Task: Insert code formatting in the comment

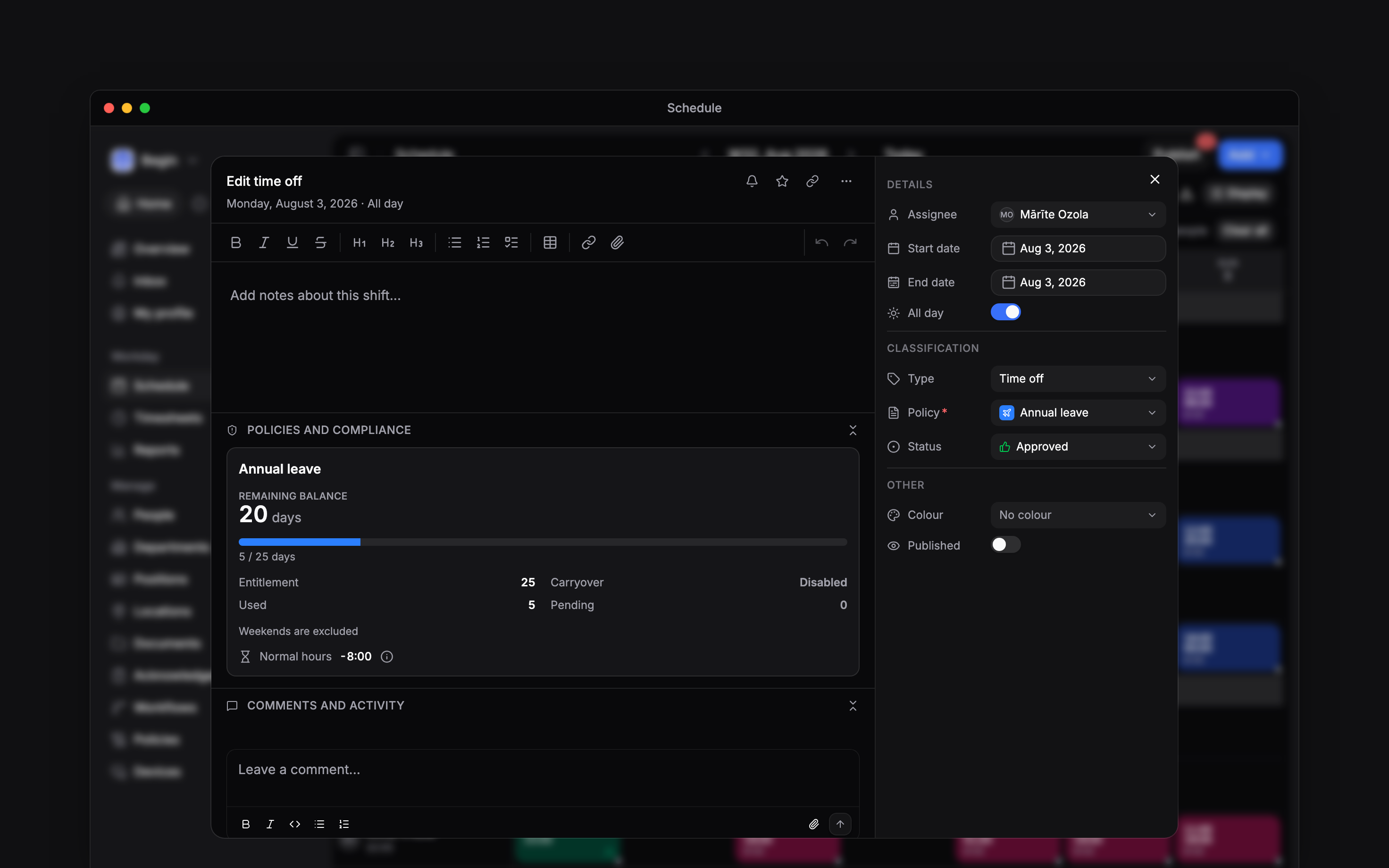Action: [295, 825]
